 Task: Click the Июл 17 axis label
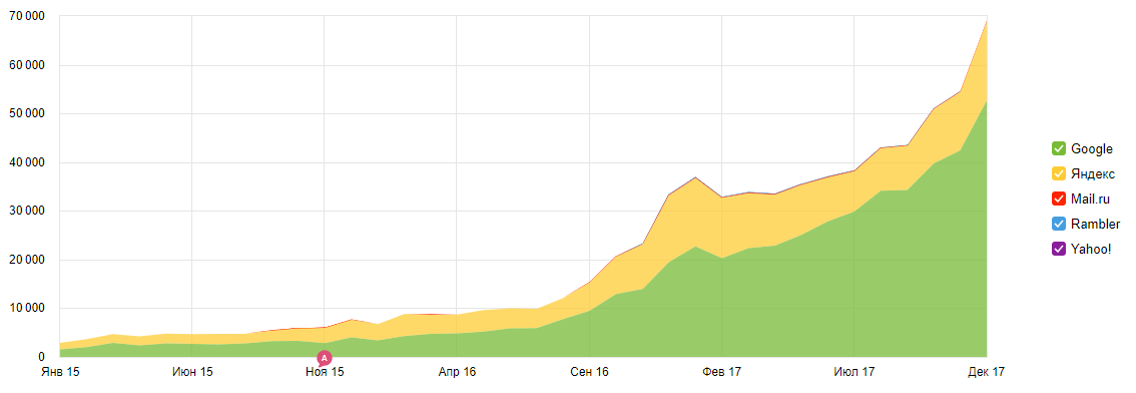tap(855, 372)
